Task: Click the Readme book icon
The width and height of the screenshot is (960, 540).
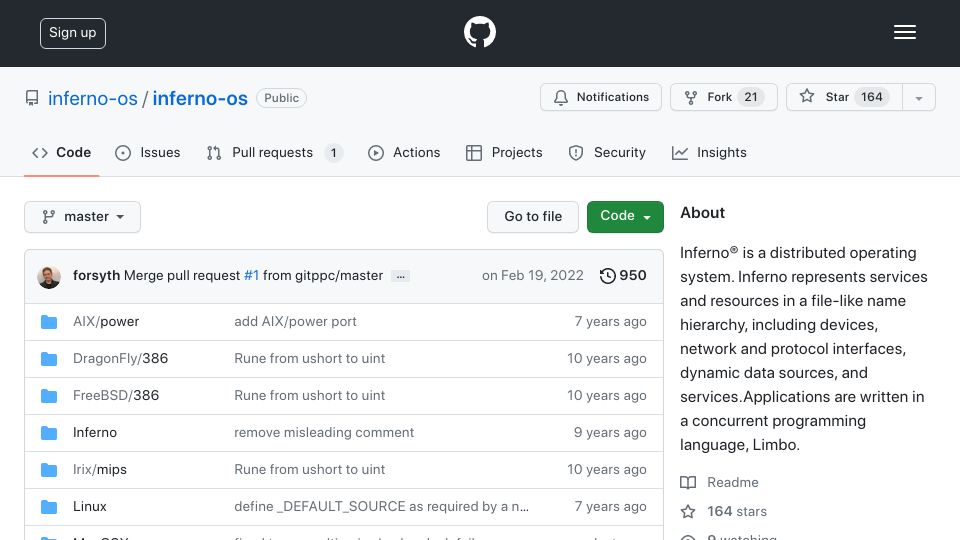Action: point(688,482)
